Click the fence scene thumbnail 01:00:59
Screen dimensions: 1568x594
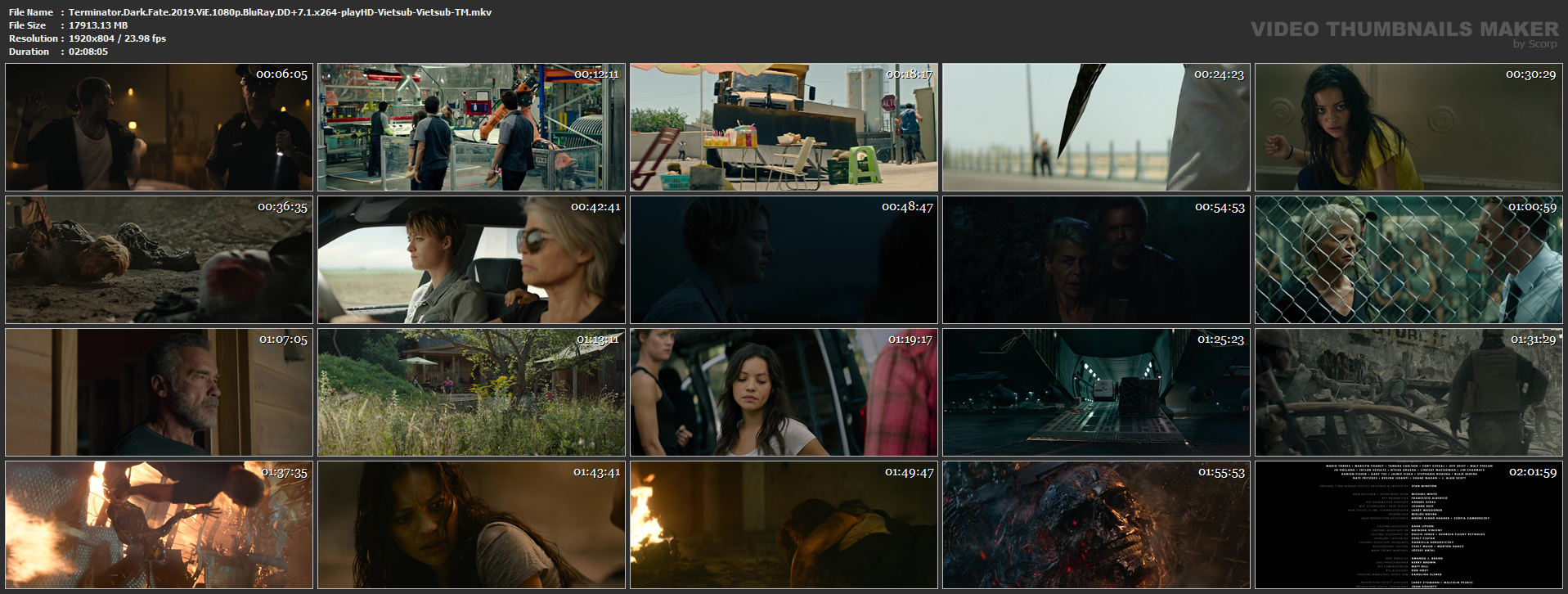point(1409,260)
